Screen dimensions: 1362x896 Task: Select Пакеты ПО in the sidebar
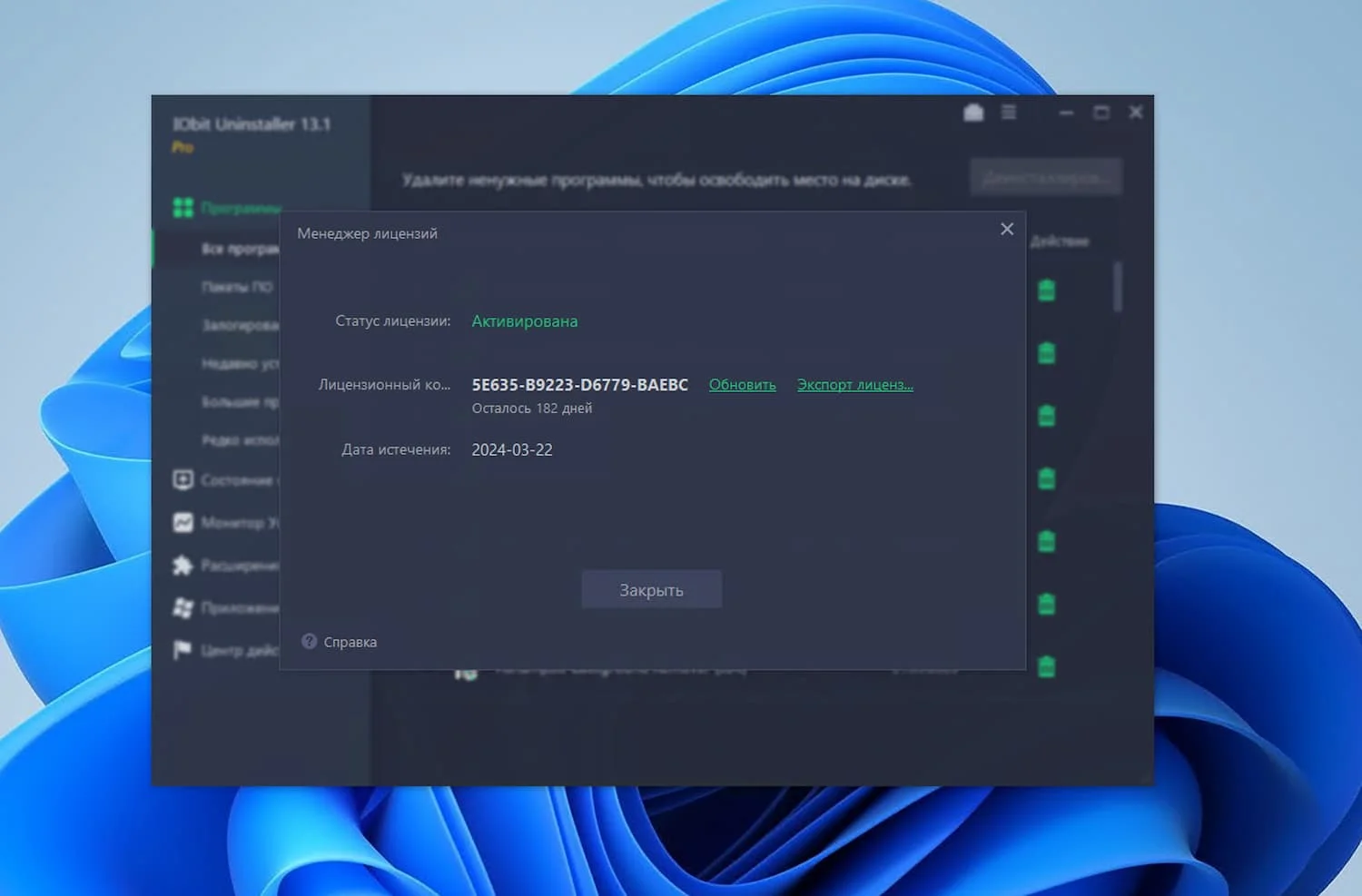coord(237,287)
